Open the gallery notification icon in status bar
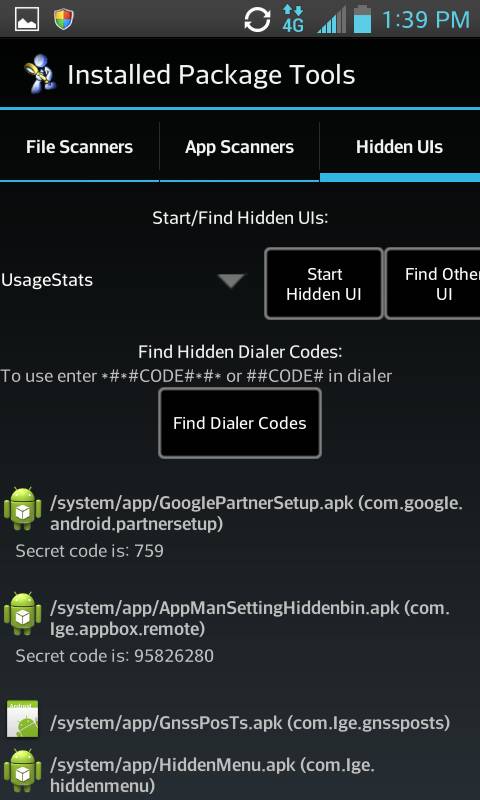 [27, 19]
